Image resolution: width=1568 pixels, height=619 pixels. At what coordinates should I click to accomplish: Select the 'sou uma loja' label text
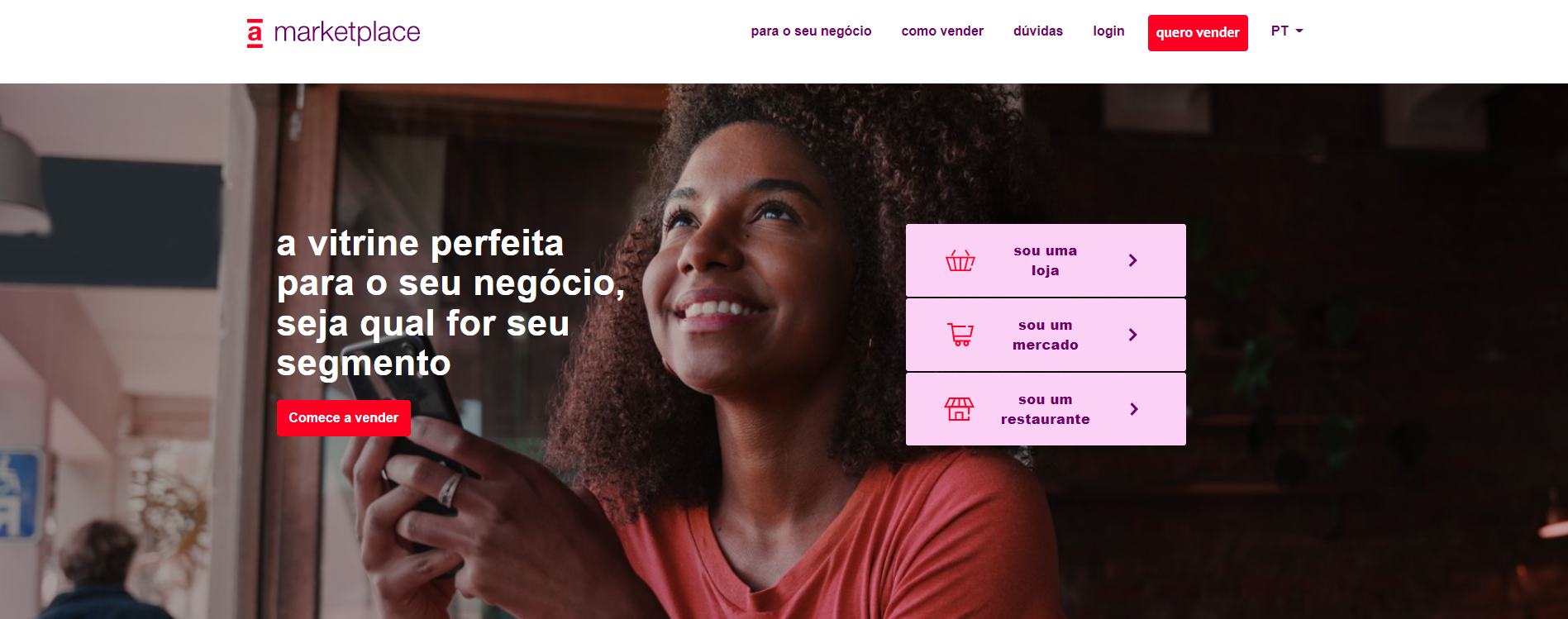(1046, 260)
